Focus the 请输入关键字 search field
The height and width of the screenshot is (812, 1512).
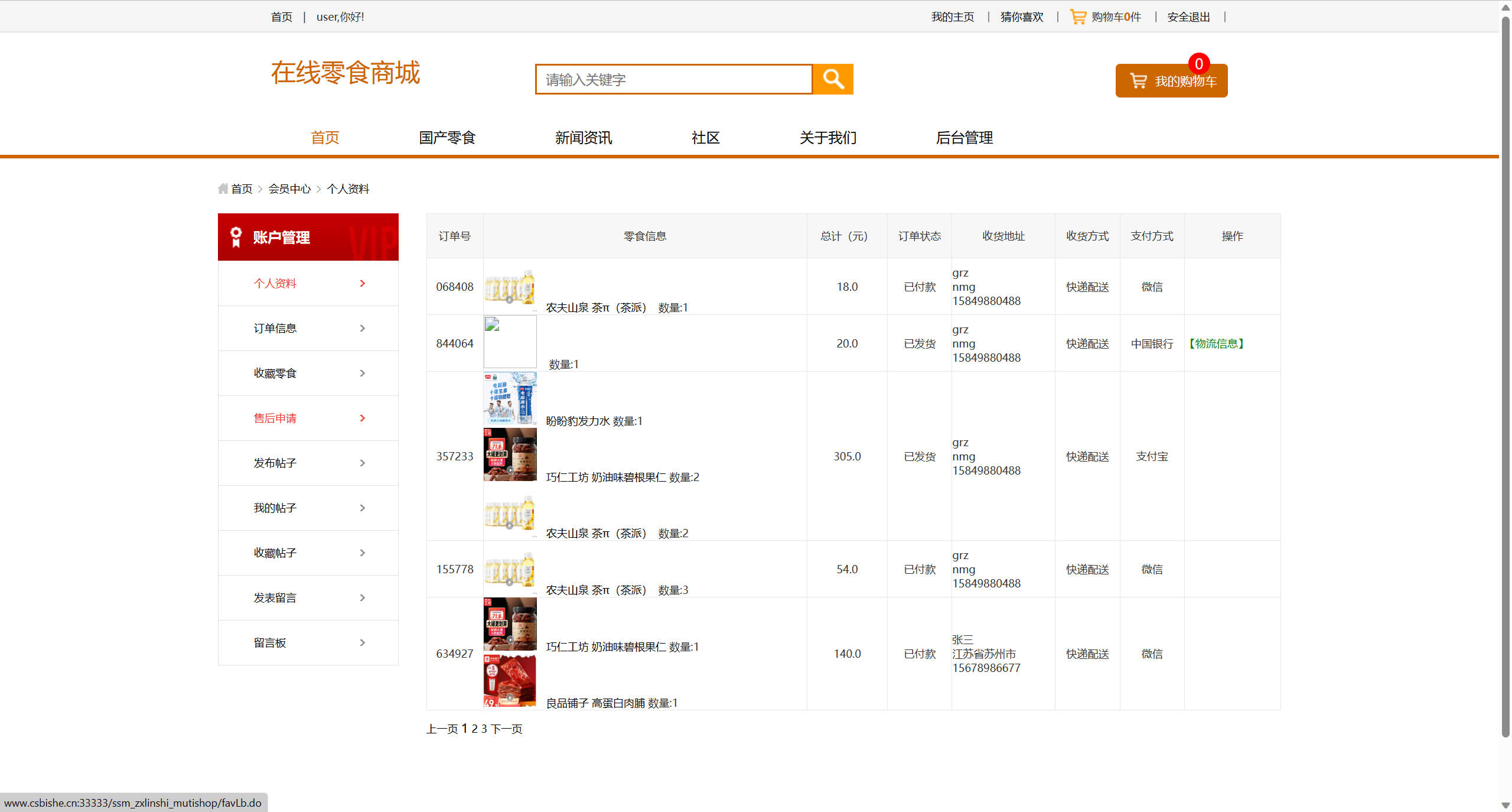click(x=673, y=79)
